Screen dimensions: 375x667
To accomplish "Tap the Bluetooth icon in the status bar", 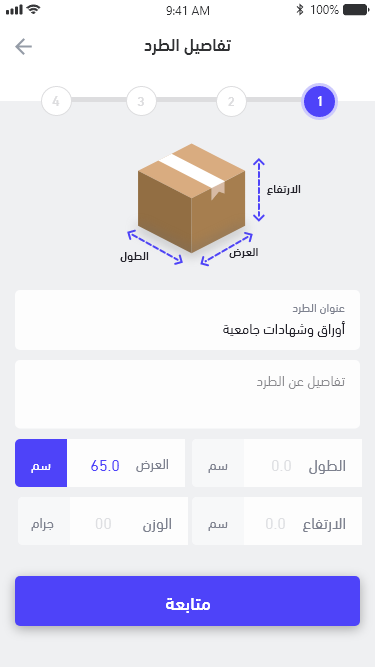I will click(300, 10).
